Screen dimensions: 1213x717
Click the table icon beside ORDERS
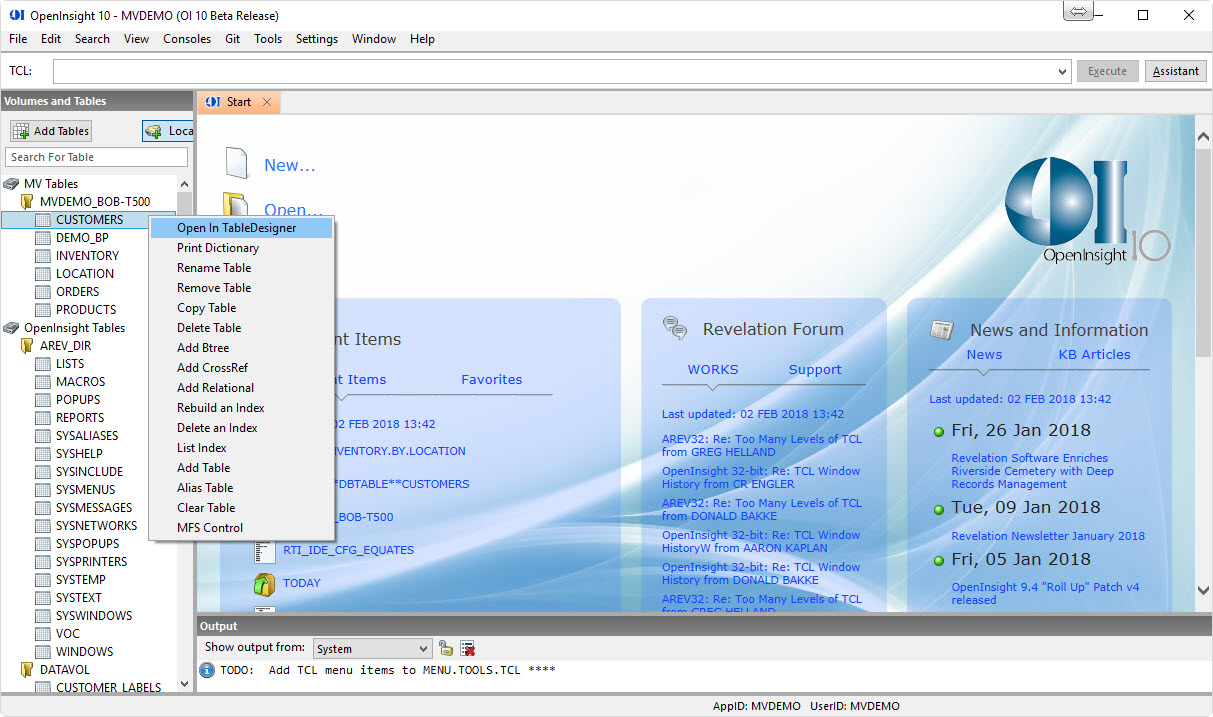pyautogui.click(x=43, y=292)
